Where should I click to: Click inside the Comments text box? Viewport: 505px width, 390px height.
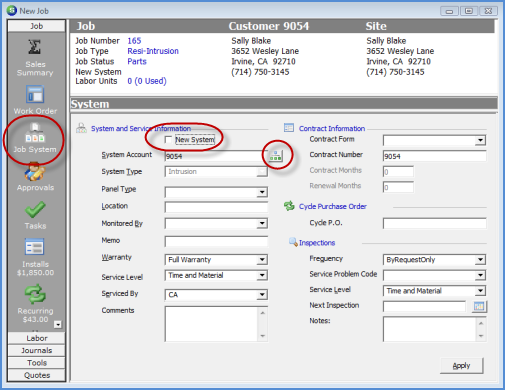(x=211, y=324)
